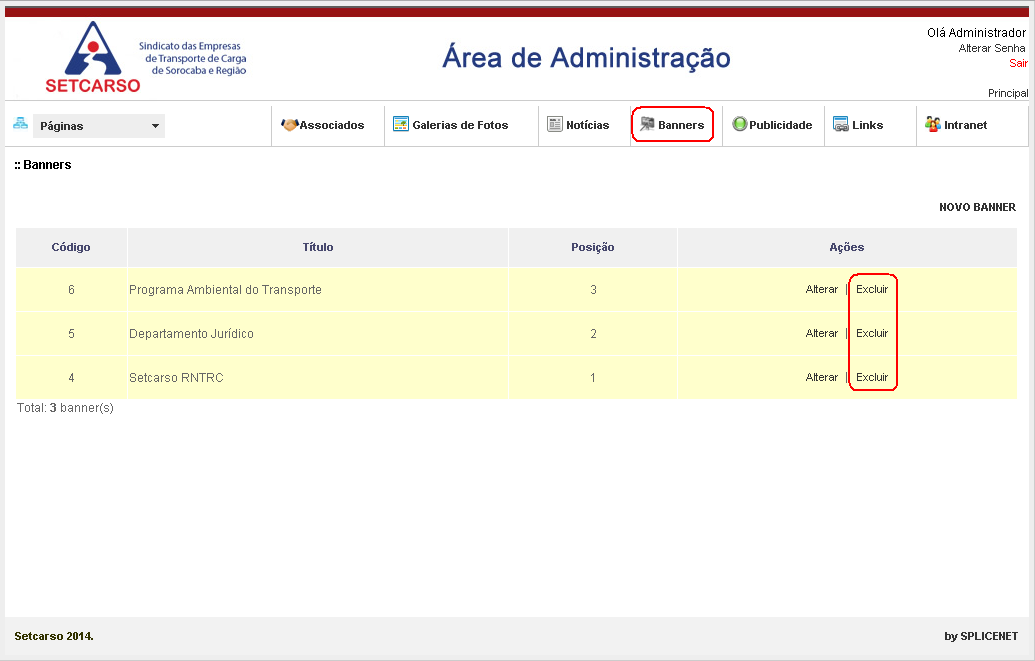The height and width of the screenshot is (661, 1035).
Task: Click the Alterar Senha link
Action: coord(991,48)
